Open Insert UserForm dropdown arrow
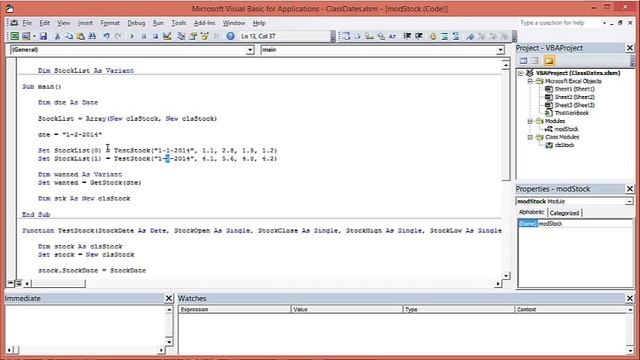 pos(34,36)
